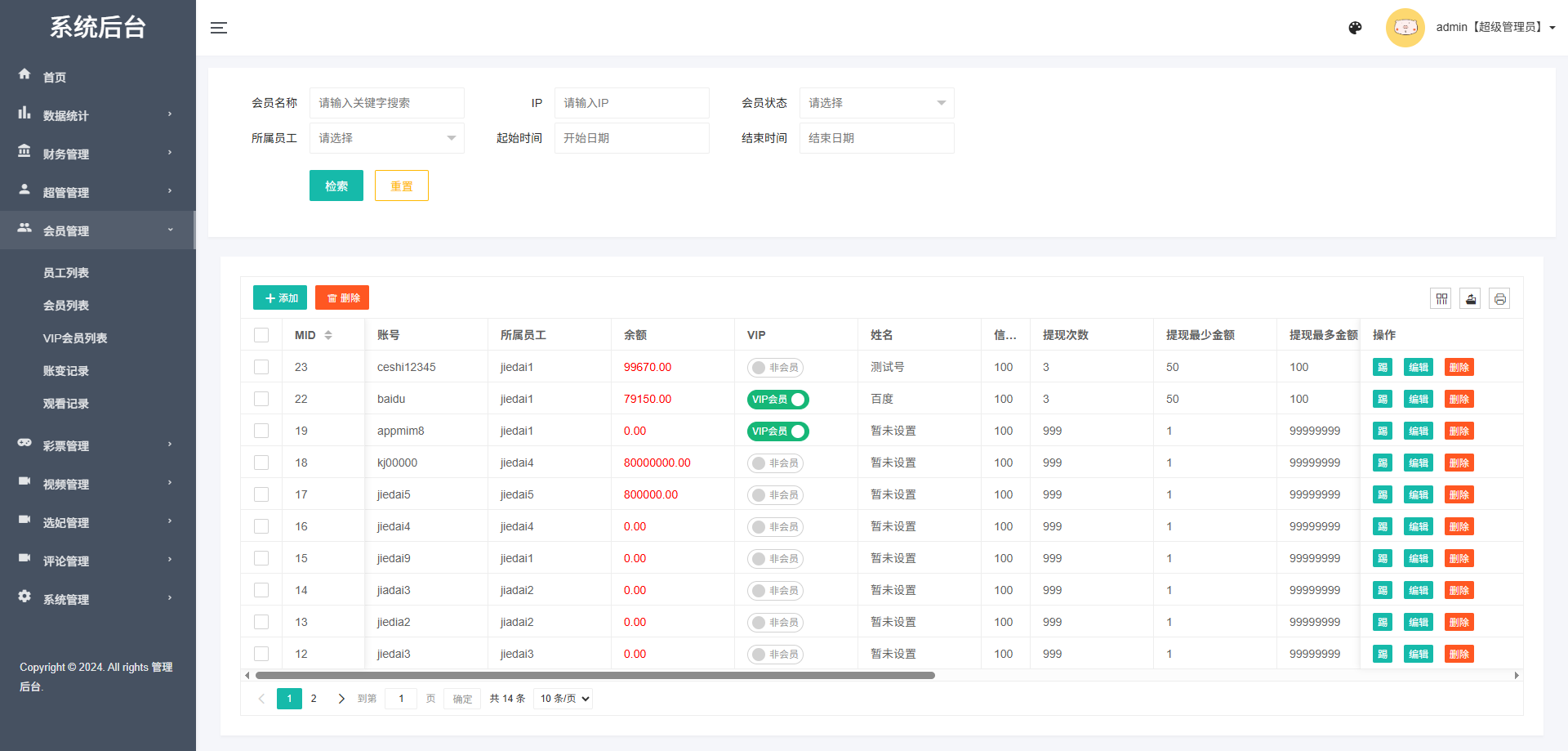Open the 会员状态 member status dropdown
Viewport: 1568px width, 751px height.
click(x=876, y=102)
